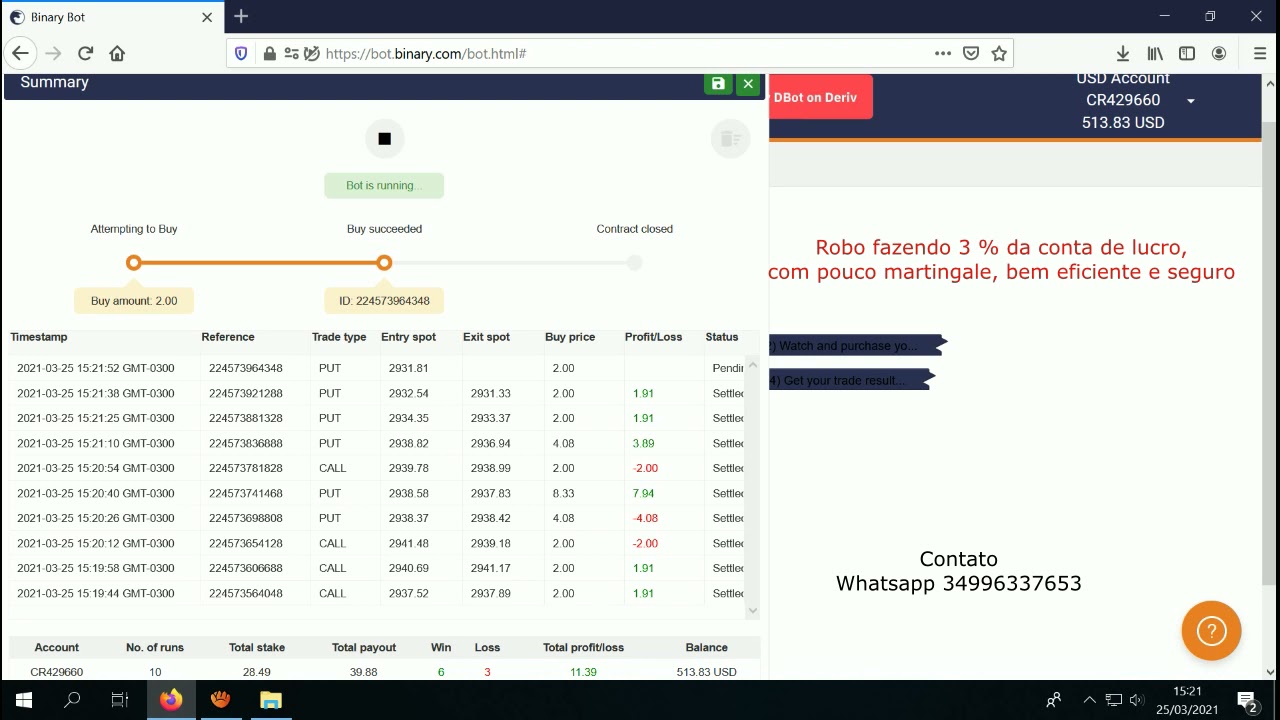
Task: Open Windows Task View
Action: tap(120, 700)
